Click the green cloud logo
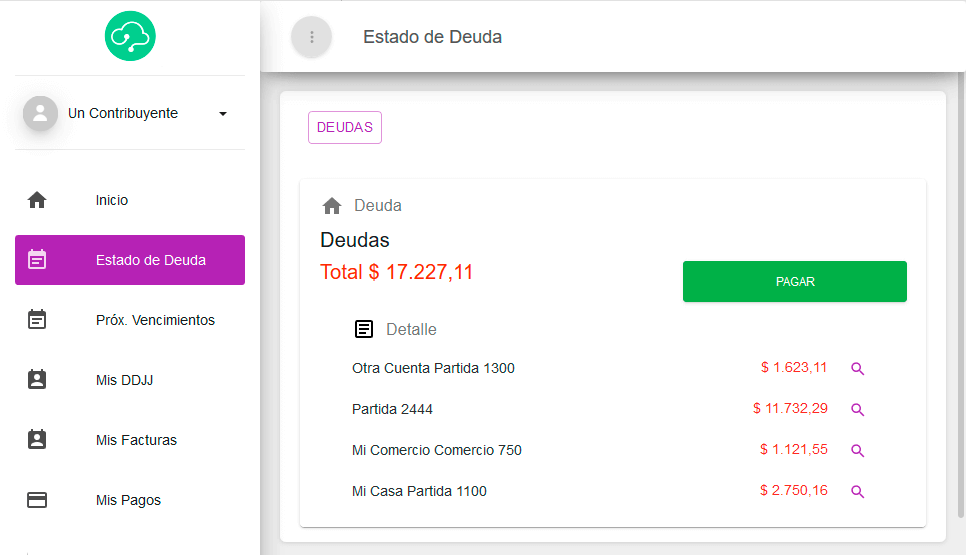The height and width of the screenshot is (555, 966). 130,35
